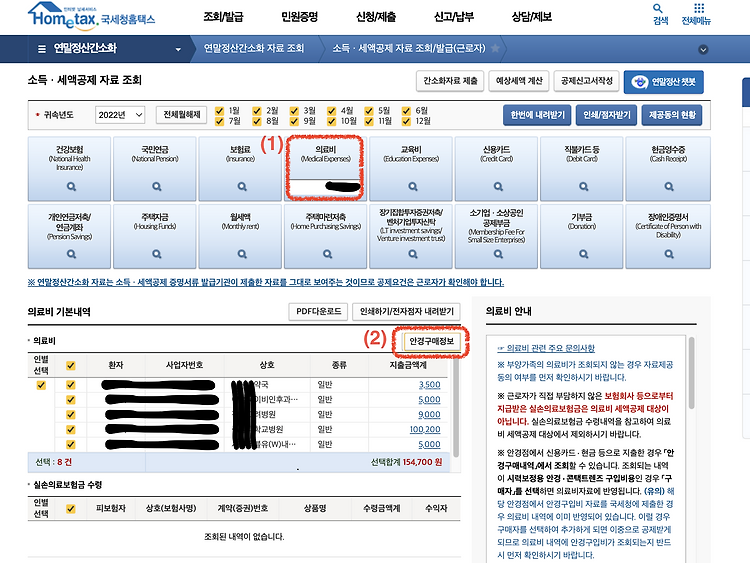The image size is (750, 563).
Task: Click the 100,200 amount link
Action: tap(425, 430)
